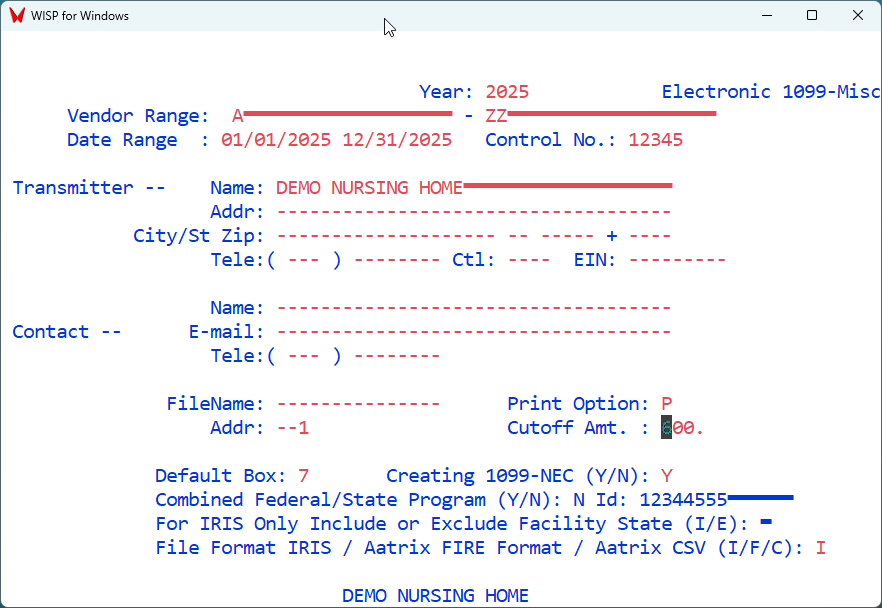The image size is (882, 608).
Task: Click the Transmitter Addr field
Action: coord(473,212)
